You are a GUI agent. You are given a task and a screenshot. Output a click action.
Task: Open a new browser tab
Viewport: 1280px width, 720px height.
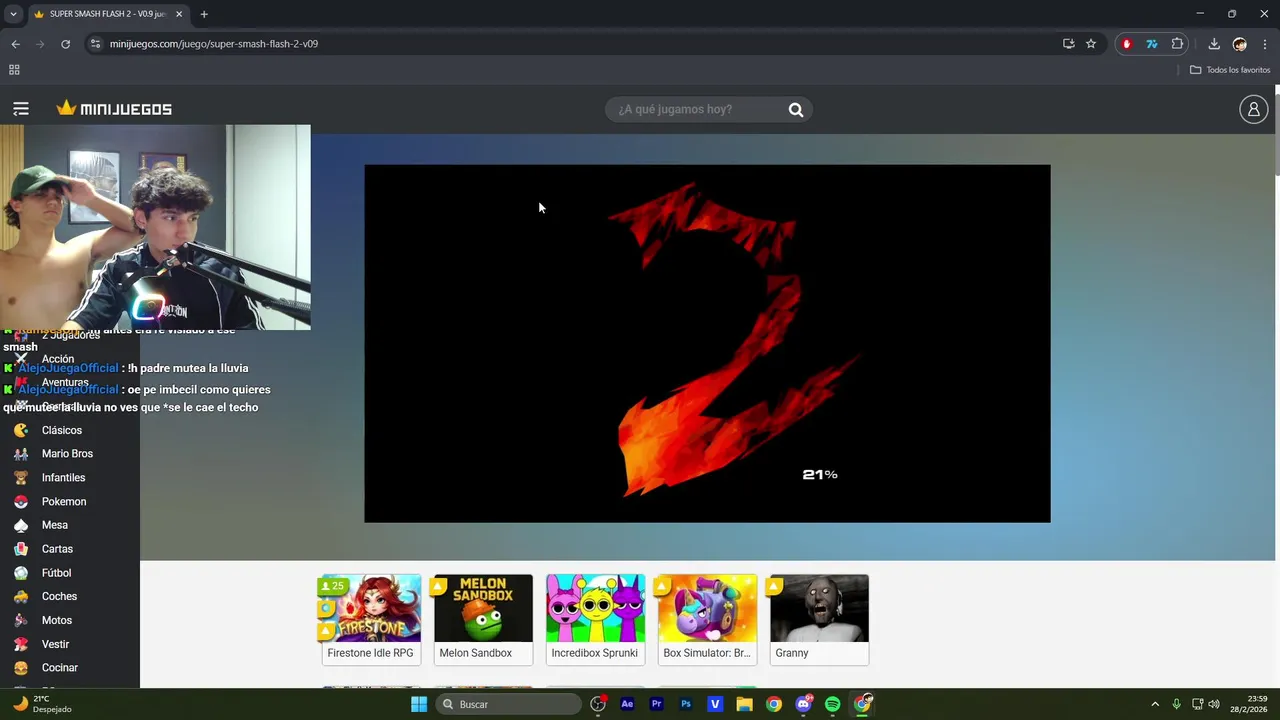[x=204, y=14]
